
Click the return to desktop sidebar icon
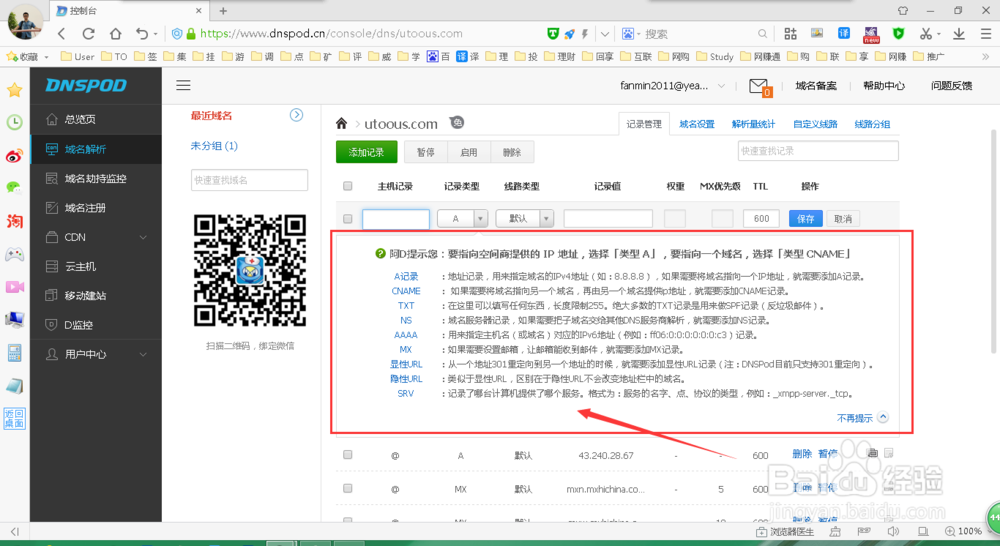[15, 418]
